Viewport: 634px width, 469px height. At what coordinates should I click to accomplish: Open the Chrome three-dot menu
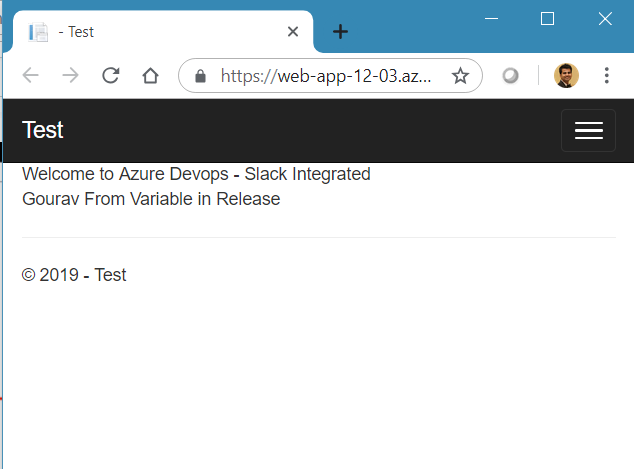coord(607,76)
